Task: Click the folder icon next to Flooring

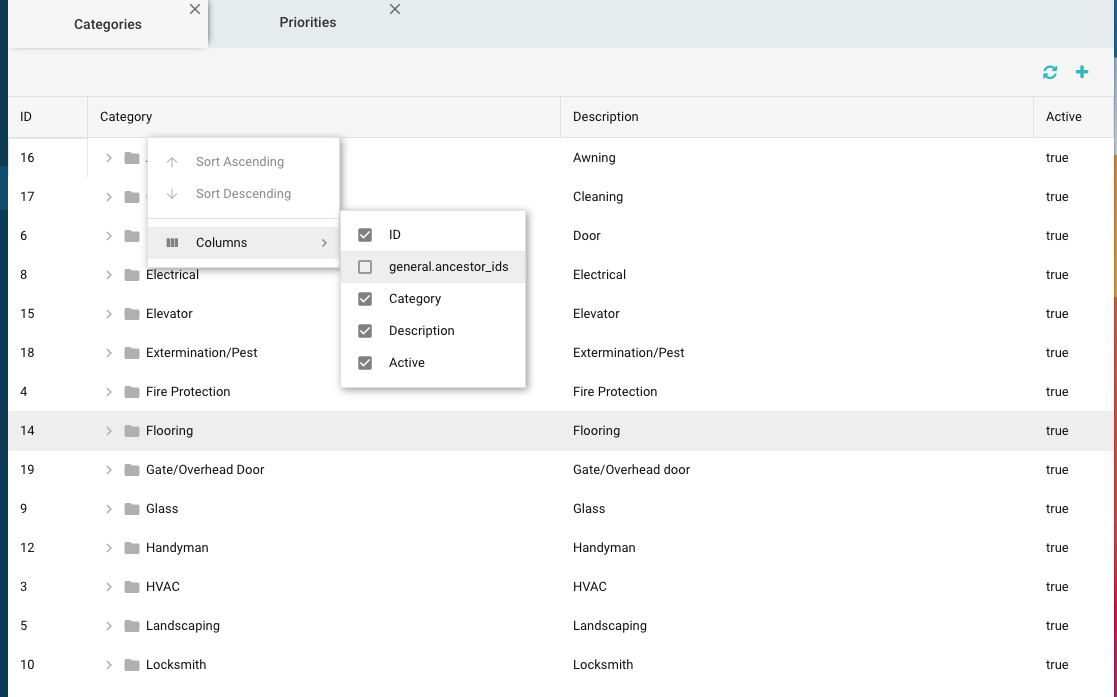Action: [x=132, y=431]
